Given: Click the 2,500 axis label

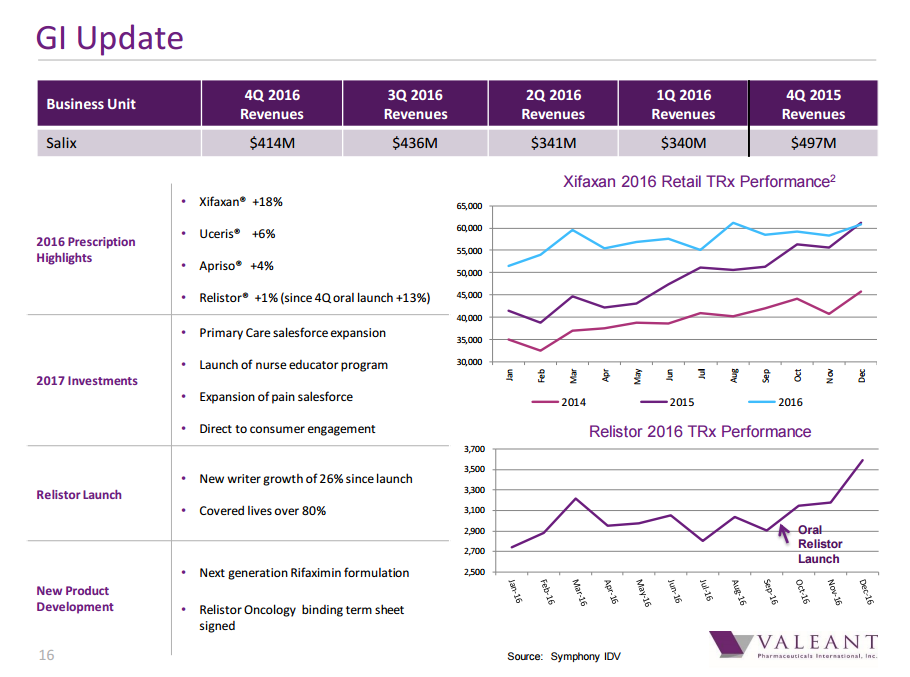Looking at the screenshot, I should (x=474, y=572).
